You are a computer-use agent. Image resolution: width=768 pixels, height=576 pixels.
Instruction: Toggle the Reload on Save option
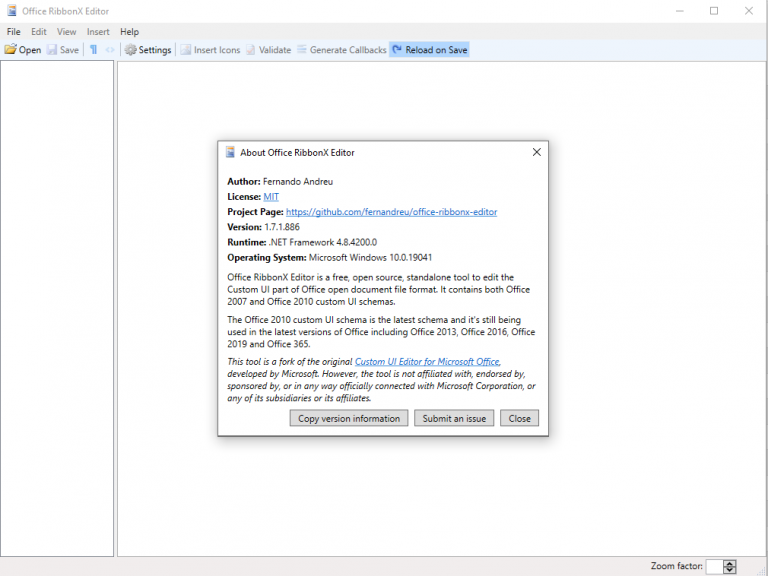click(429, 50)
